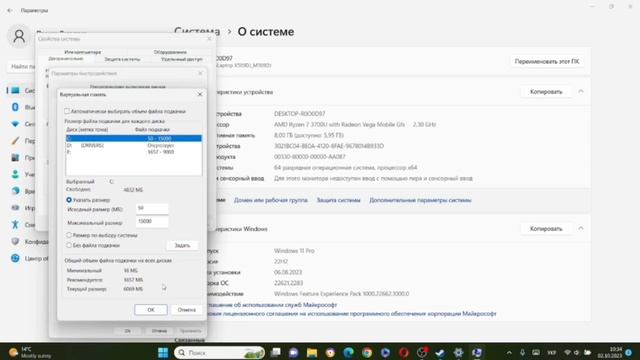
Task: Open the notification bell beside the clock
Action: tap(629, 352)
